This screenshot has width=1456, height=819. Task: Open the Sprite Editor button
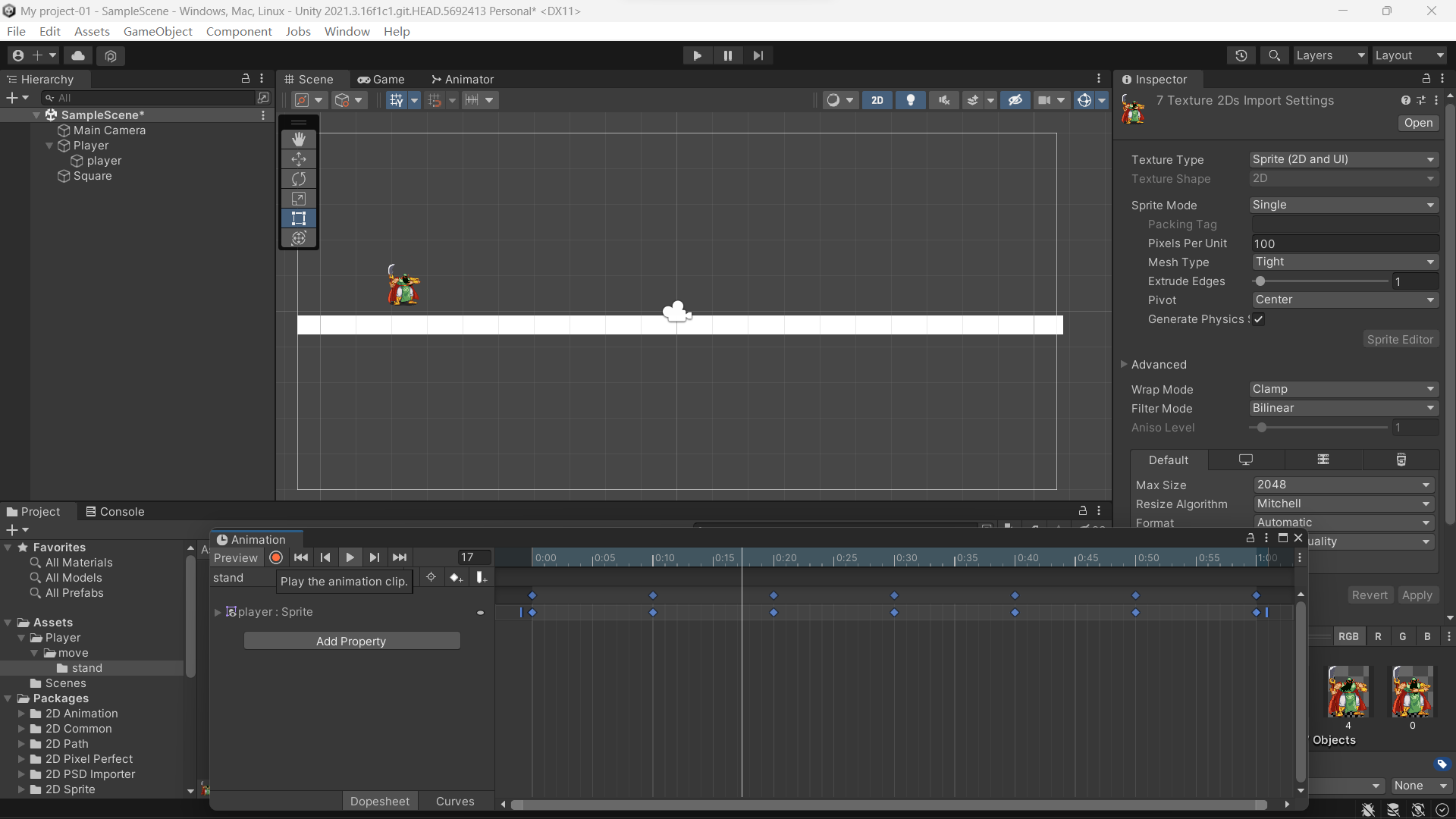(1399, 340)
